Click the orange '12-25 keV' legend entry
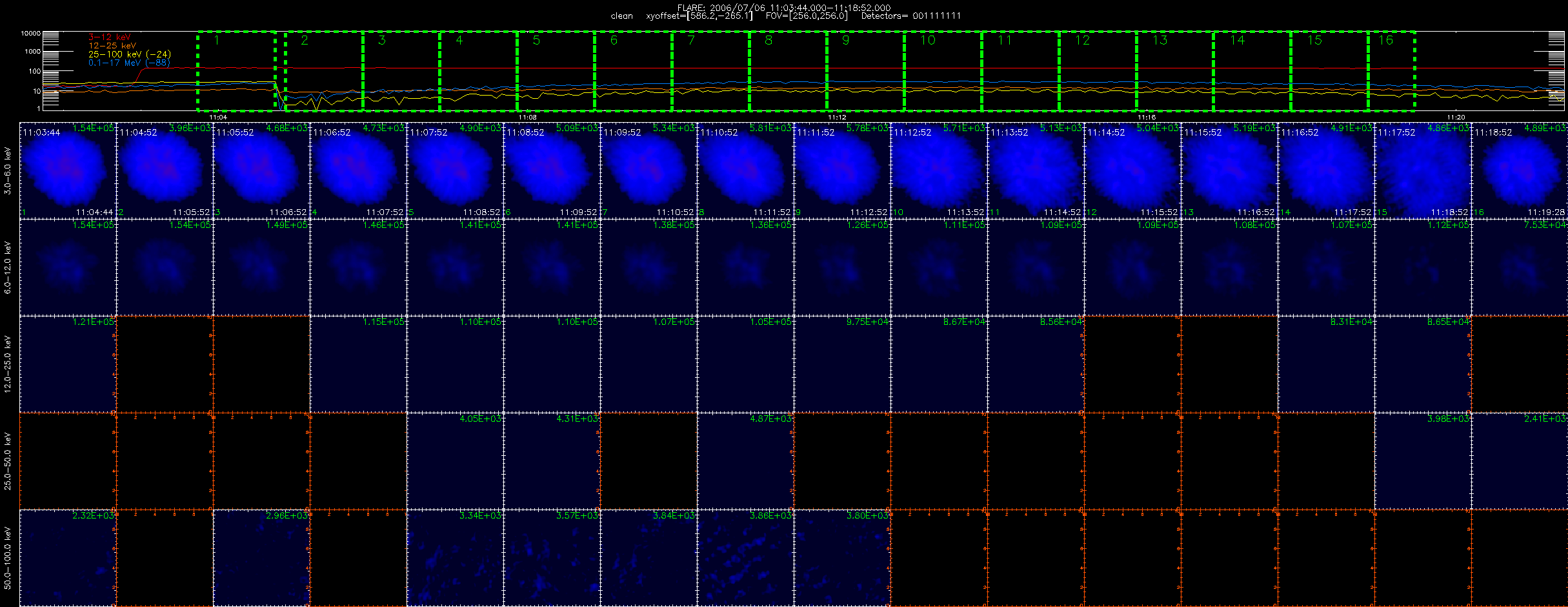This screenshot has width=1568, height=607. click(x=112, y=46)
